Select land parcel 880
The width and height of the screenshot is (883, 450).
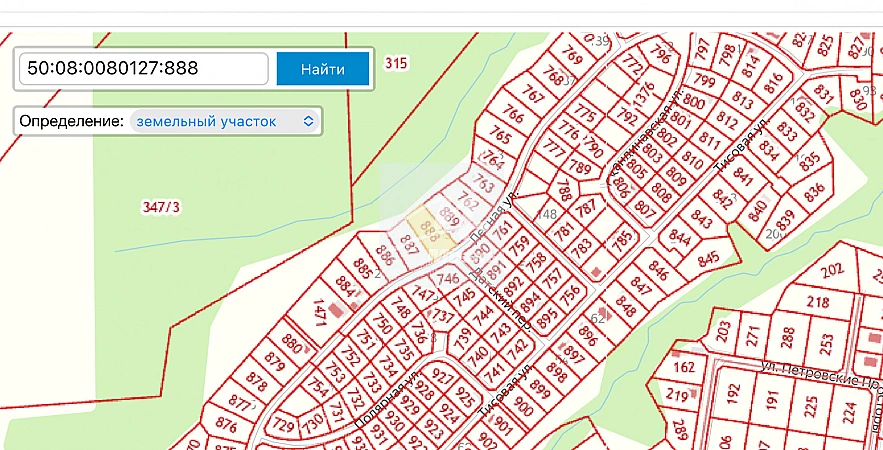pyautogui.click(x=292, y=346)
